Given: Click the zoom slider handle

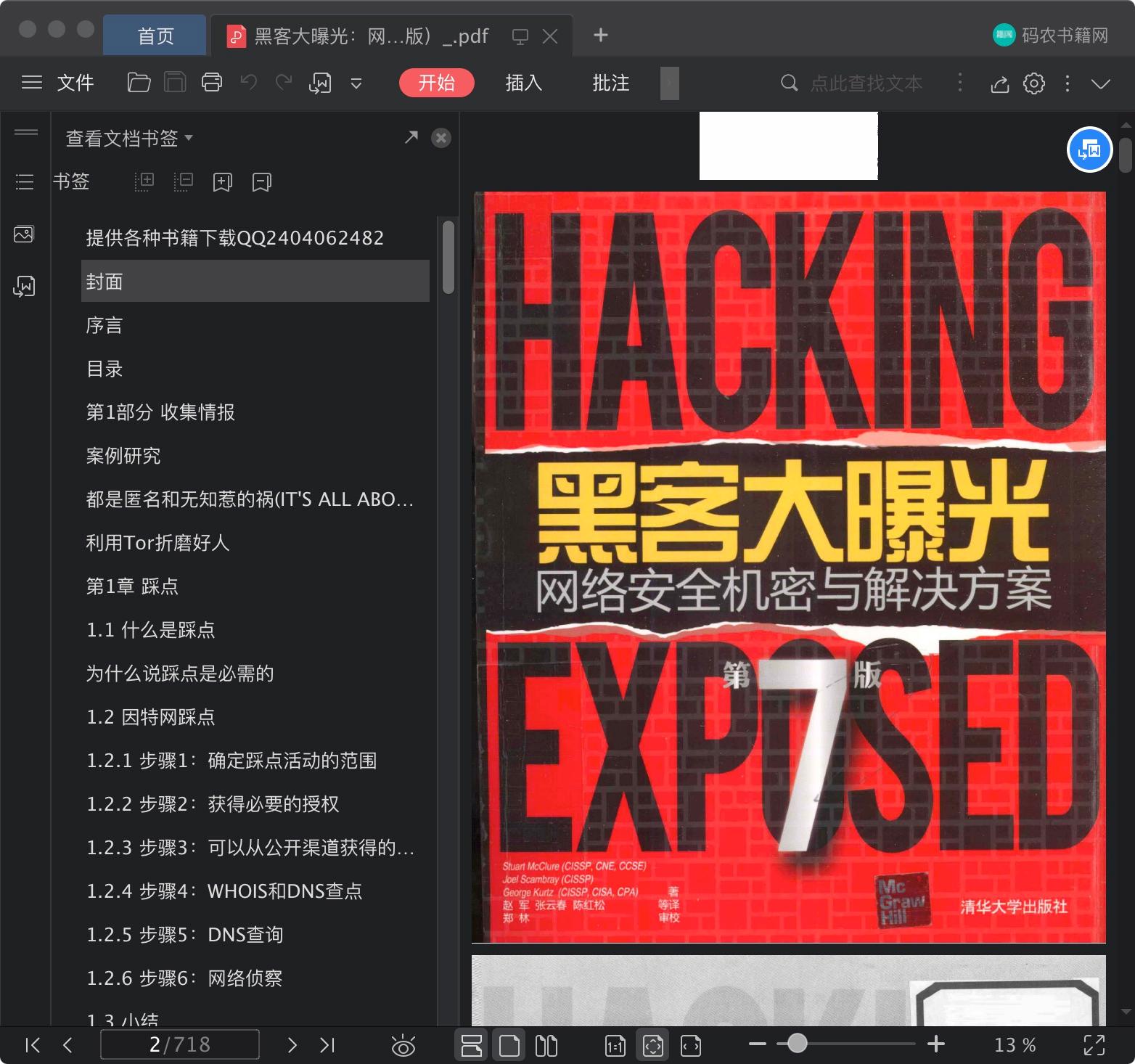Looking at the screenshot, I should (x=798, y=1044).
